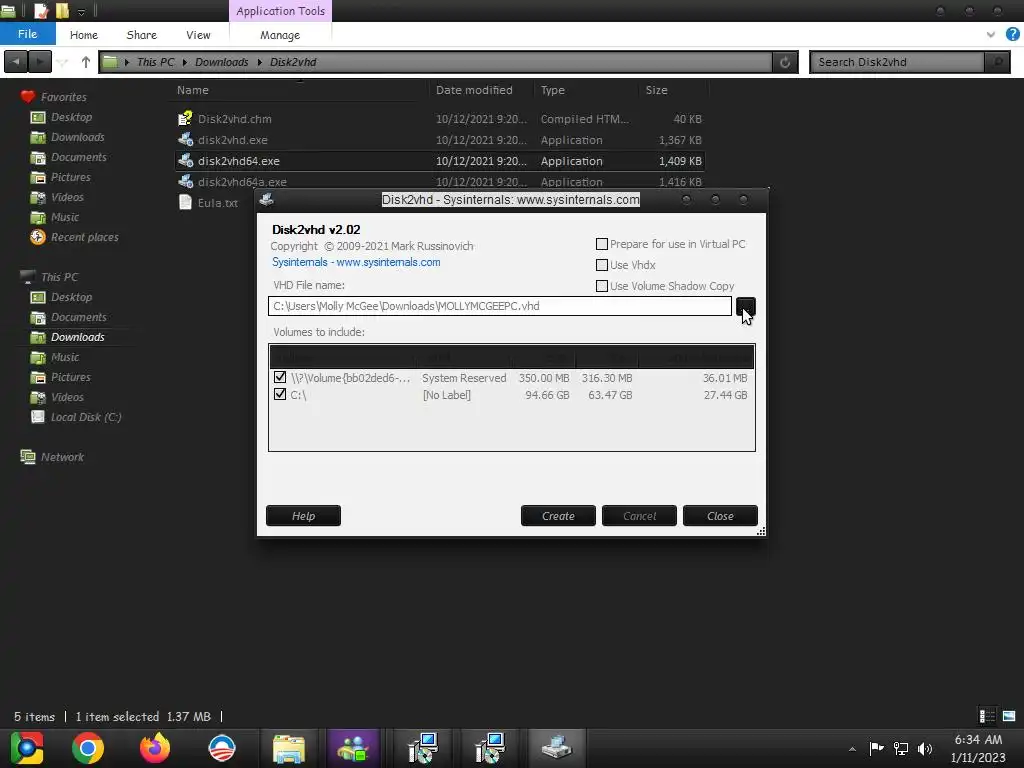
Task: Go up one folder level with Up arrow
Action: [x=86, y=62]
